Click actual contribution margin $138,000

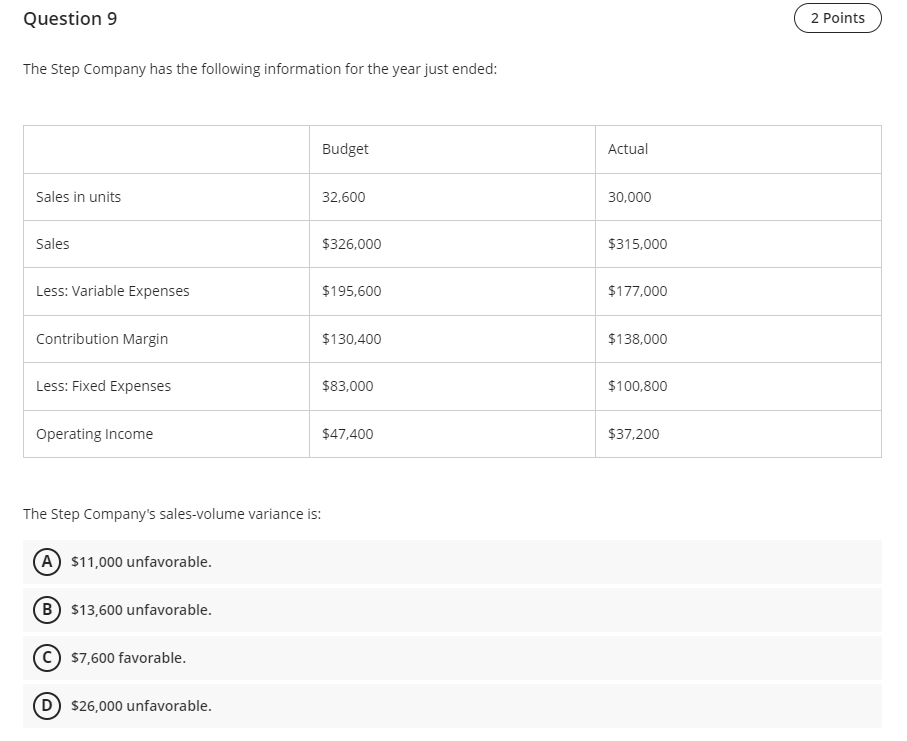click(x=637, y=339)
